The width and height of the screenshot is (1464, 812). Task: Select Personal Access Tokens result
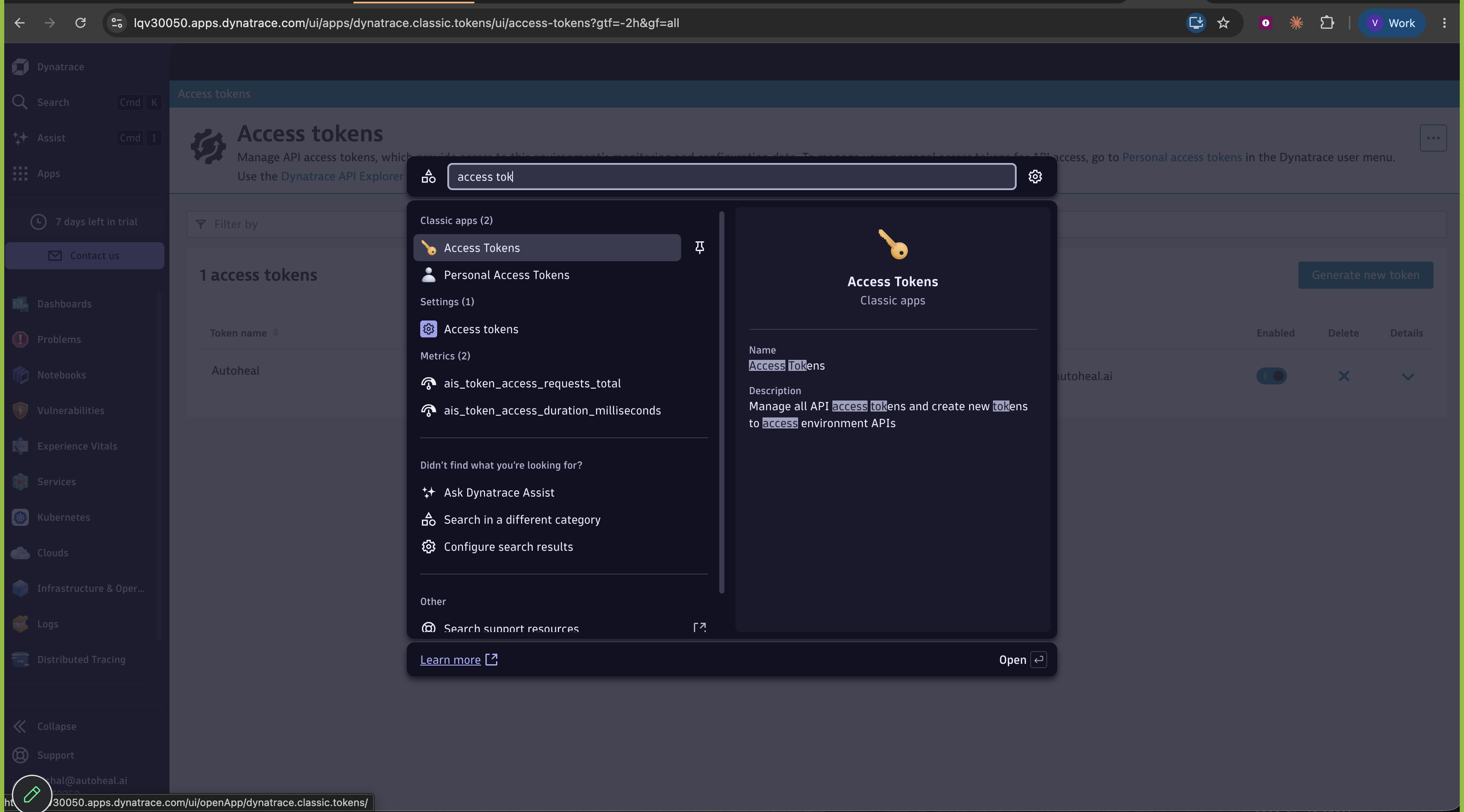[x=506, y=275]
